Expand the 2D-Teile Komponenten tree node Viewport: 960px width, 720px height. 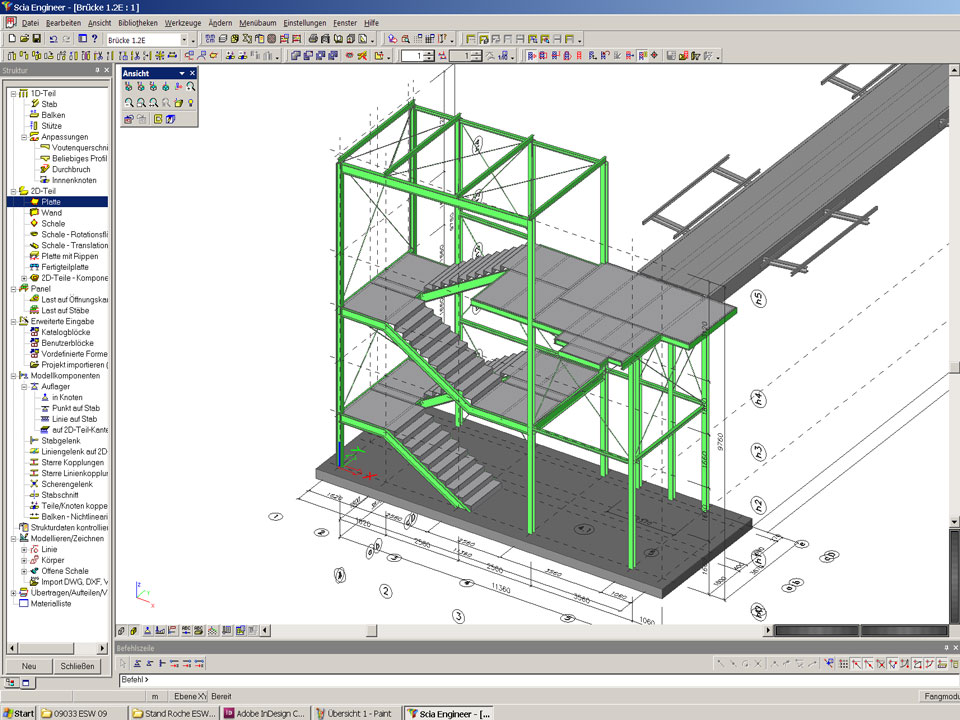click(x=24, y=278)
